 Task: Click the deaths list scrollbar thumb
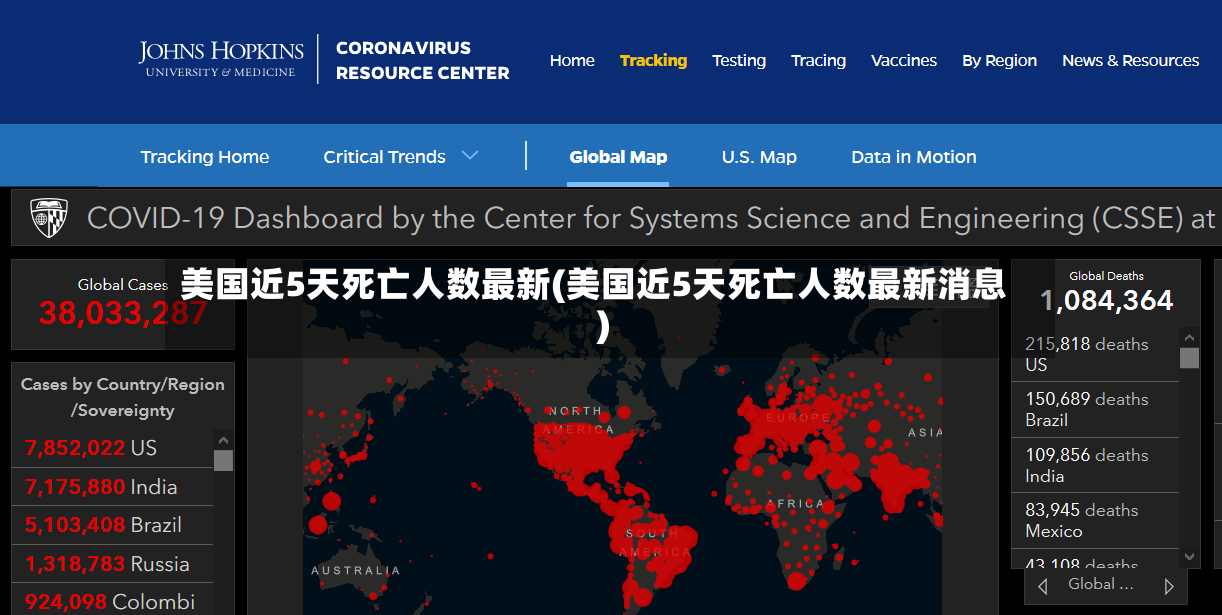click(x=1189, y=358)
